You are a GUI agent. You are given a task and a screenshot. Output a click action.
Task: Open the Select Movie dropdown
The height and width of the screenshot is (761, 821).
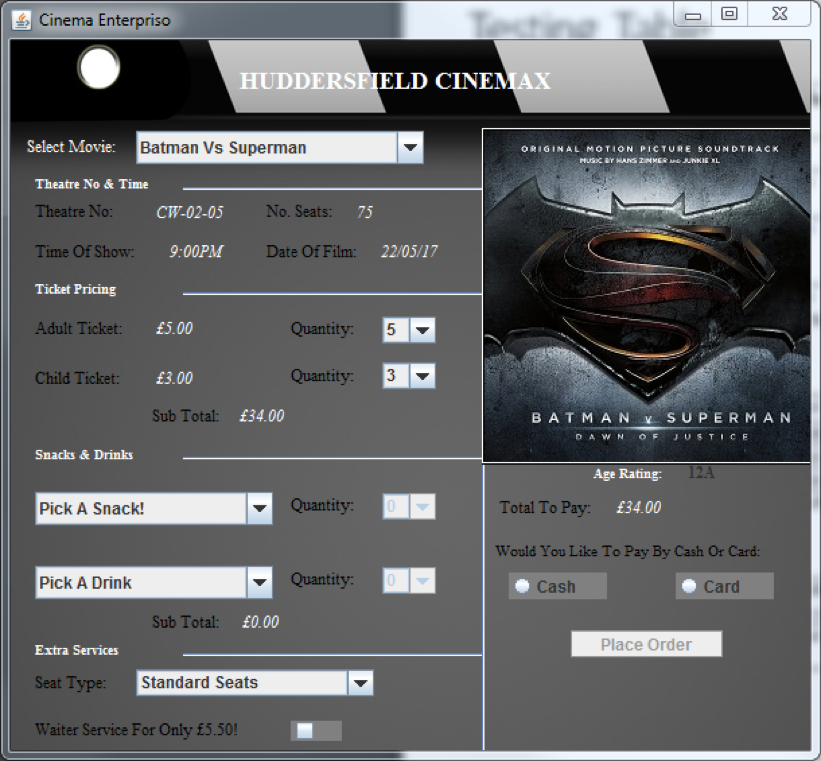pyautogui.click(x=280, y=148)
